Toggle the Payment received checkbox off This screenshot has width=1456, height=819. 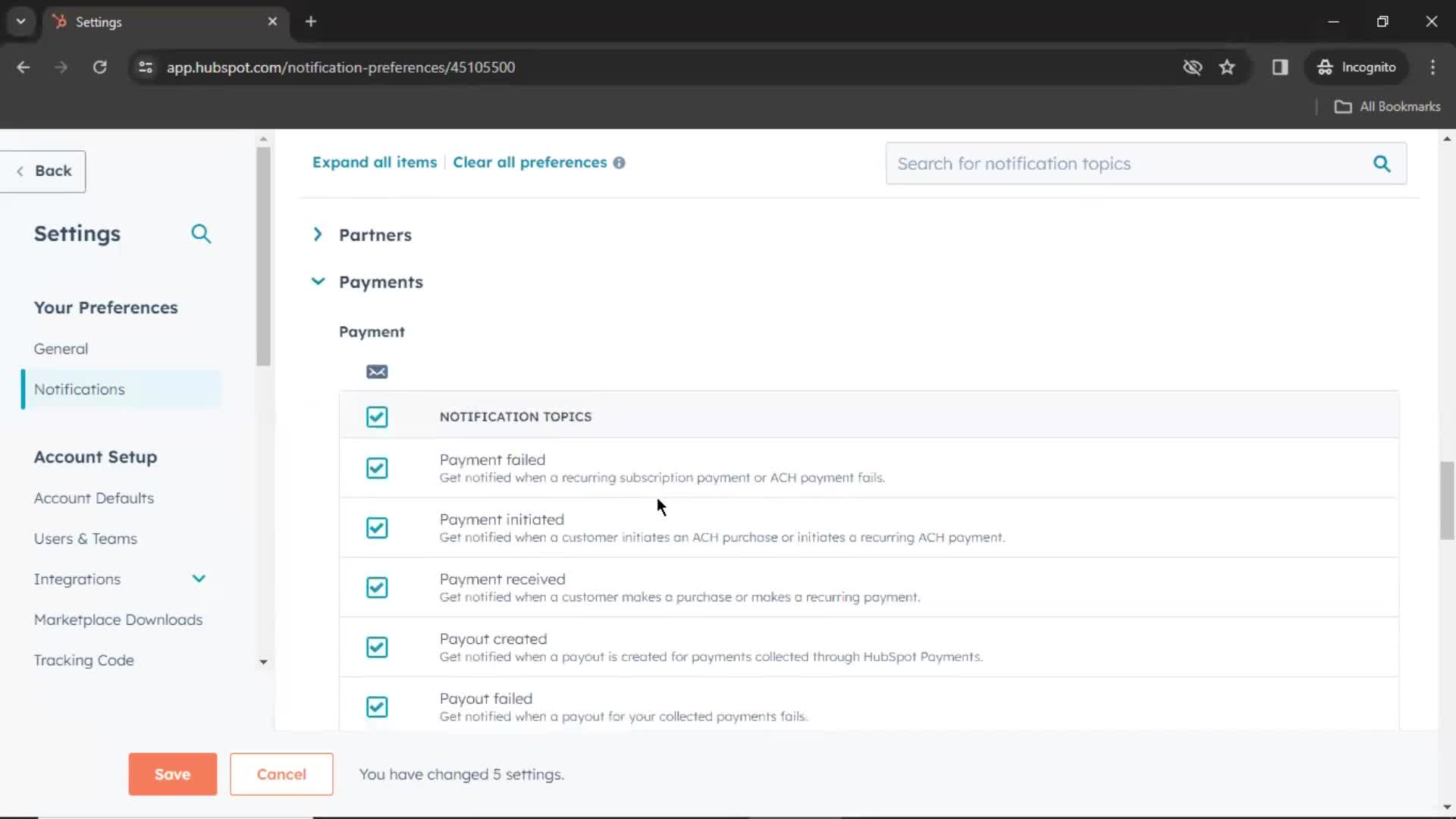(377, 587)
